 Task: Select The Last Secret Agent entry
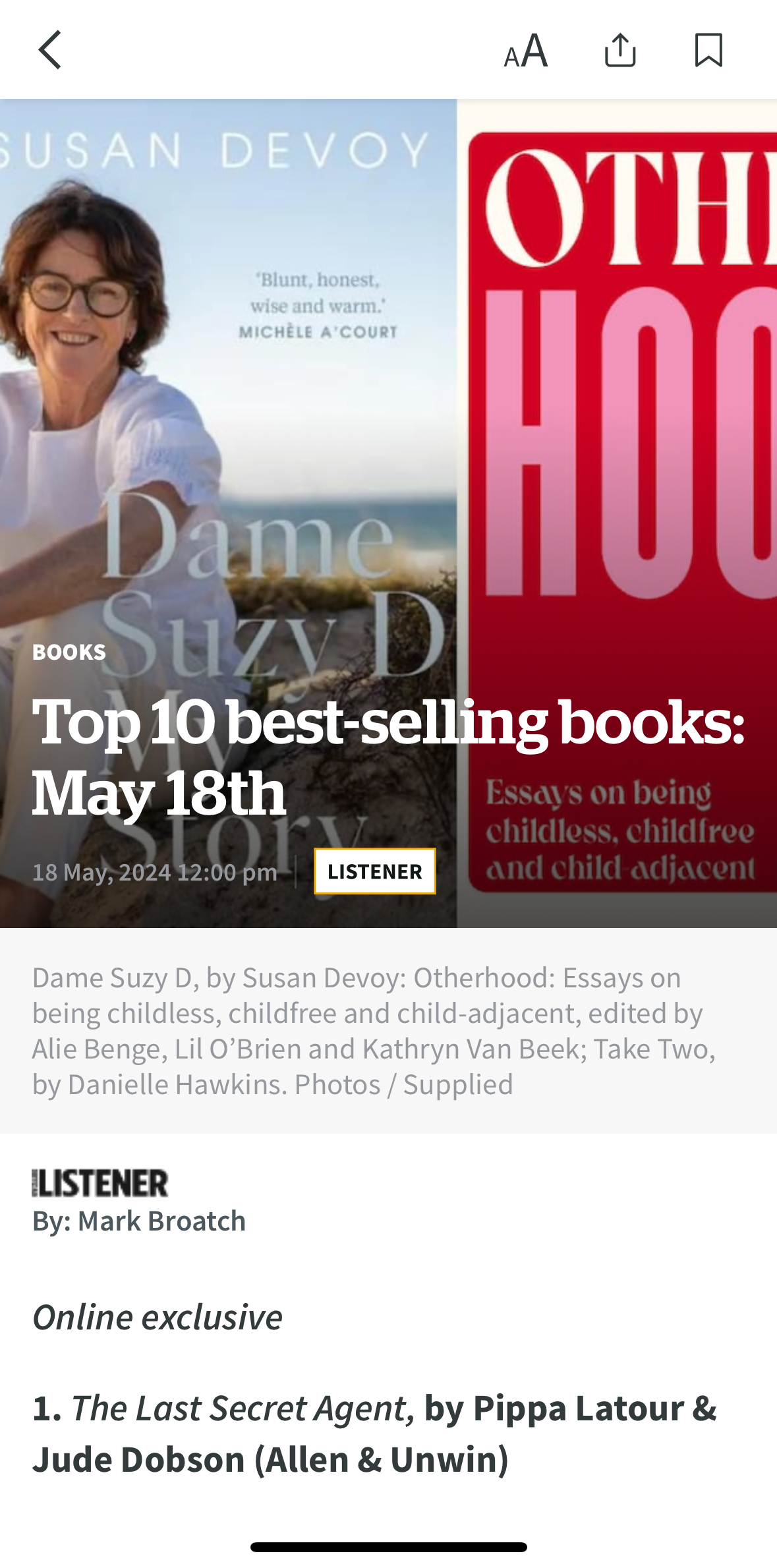coord(374,1434)
